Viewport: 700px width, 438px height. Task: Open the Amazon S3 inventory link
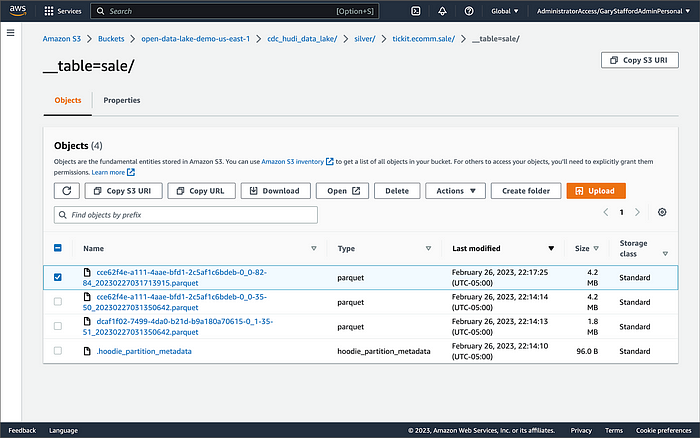pyautogui.click(x=292, y=162)
